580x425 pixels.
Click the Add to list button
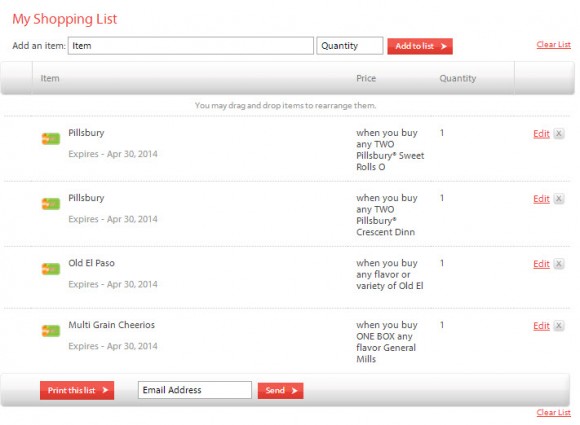[x=420, y=46]
